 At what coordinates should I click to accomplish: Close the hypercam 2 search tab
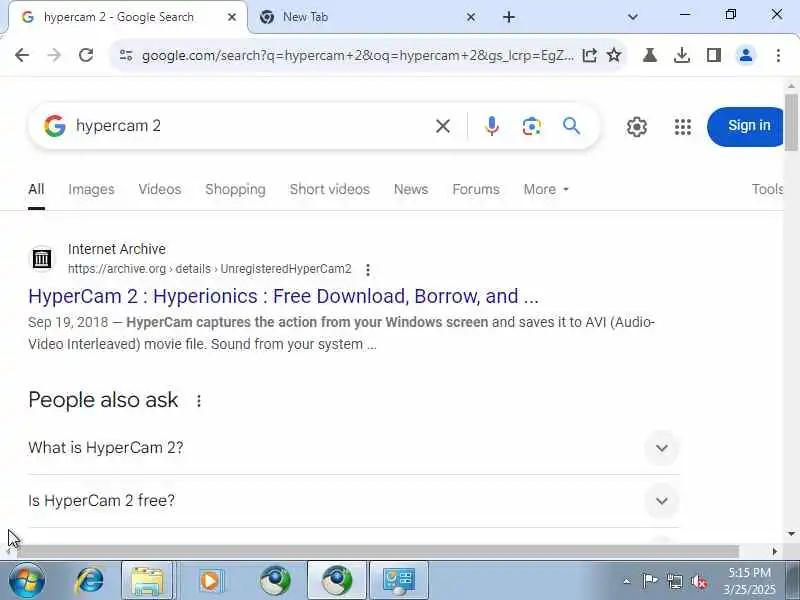(232, 17)
